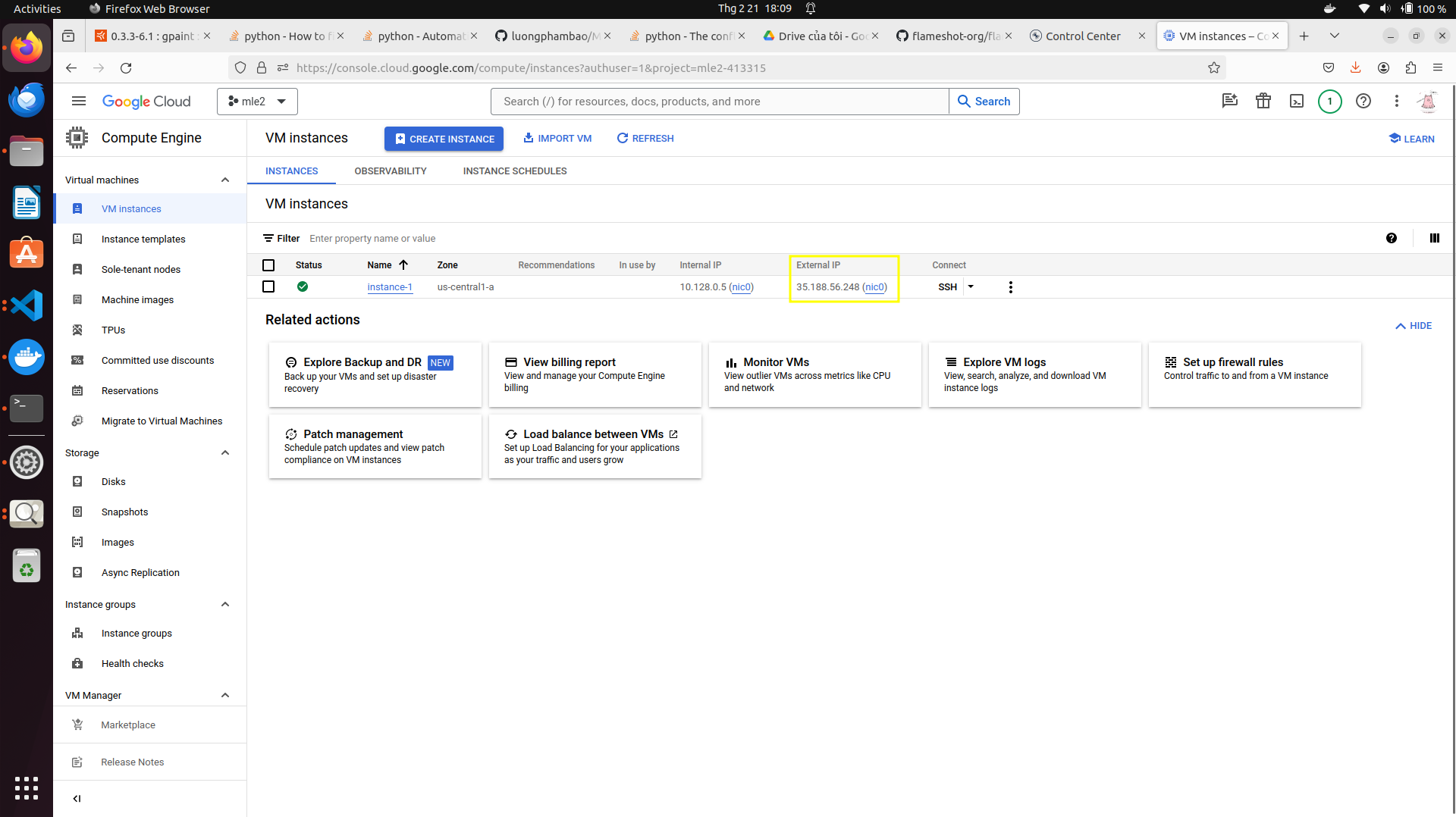The width and height of the screenshot is (1456, 817).
Task: Open Snapshots in the sidebar
Action: [125, 512]
